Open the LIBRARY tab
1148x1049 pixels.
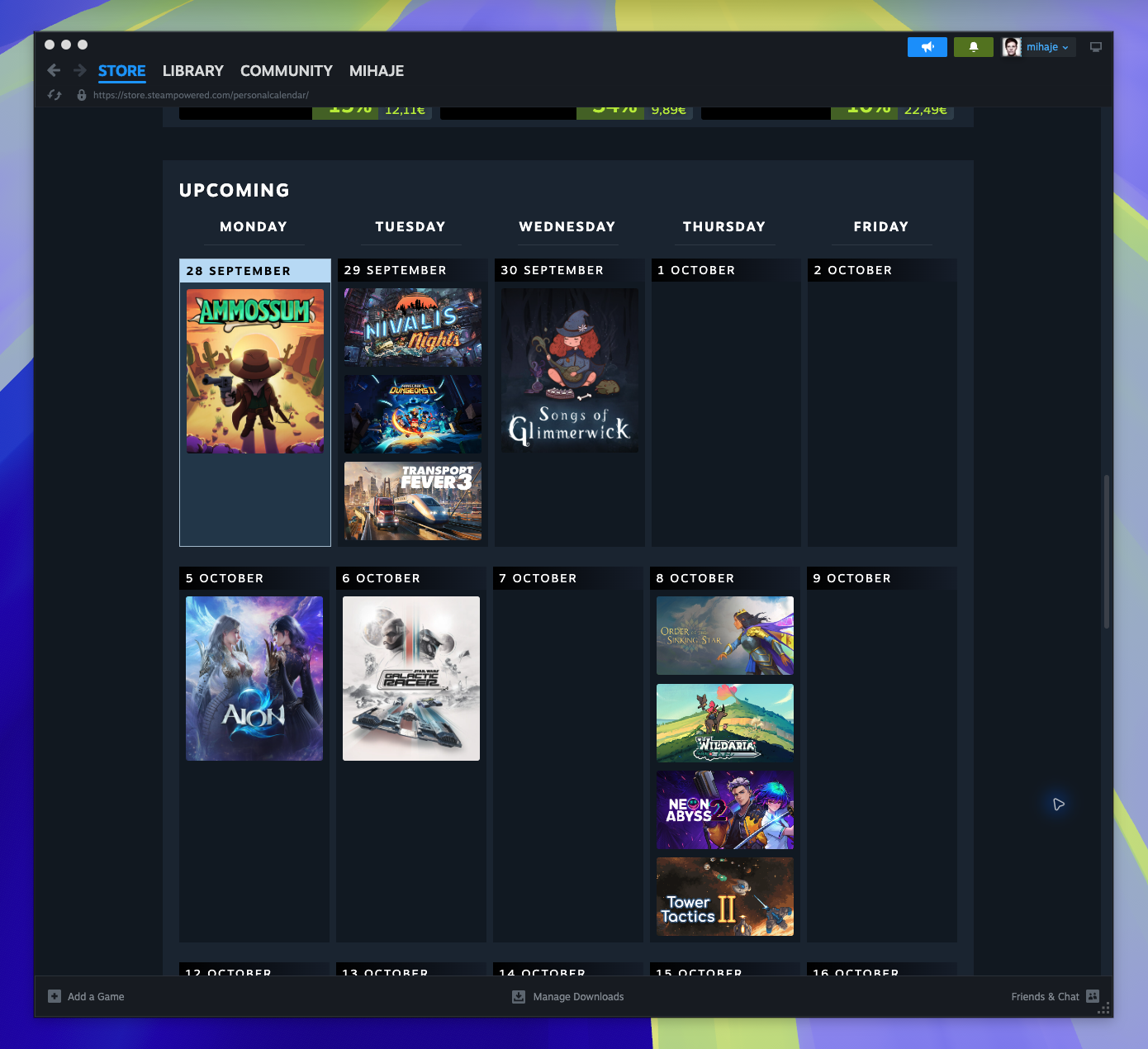pyautogui.click(x=193, y=71)
